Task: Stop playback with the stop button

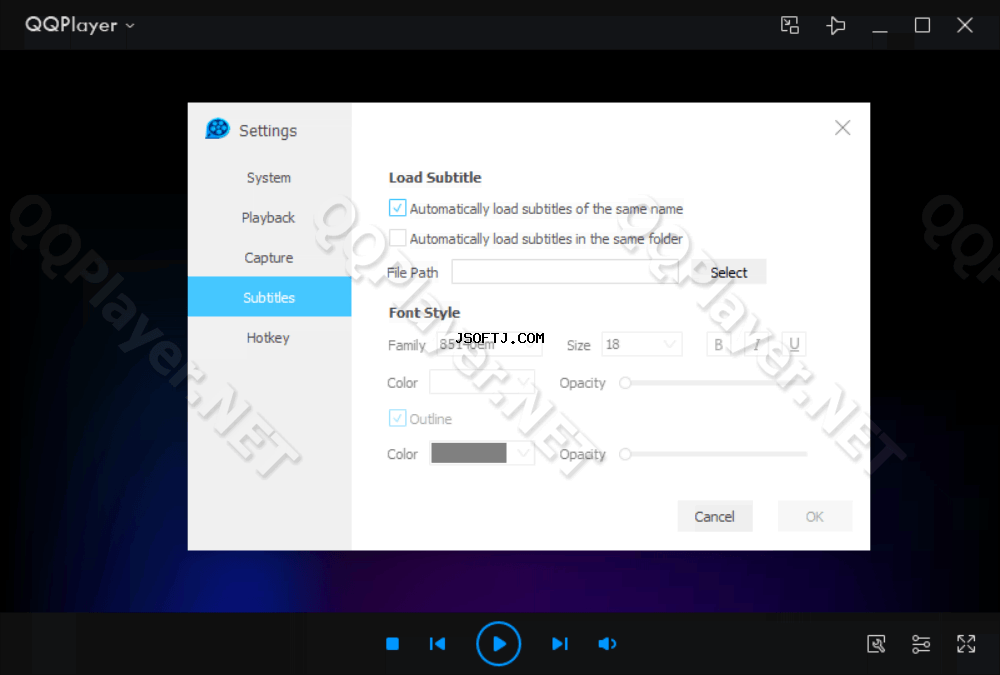Action: (x=392, y=644)
